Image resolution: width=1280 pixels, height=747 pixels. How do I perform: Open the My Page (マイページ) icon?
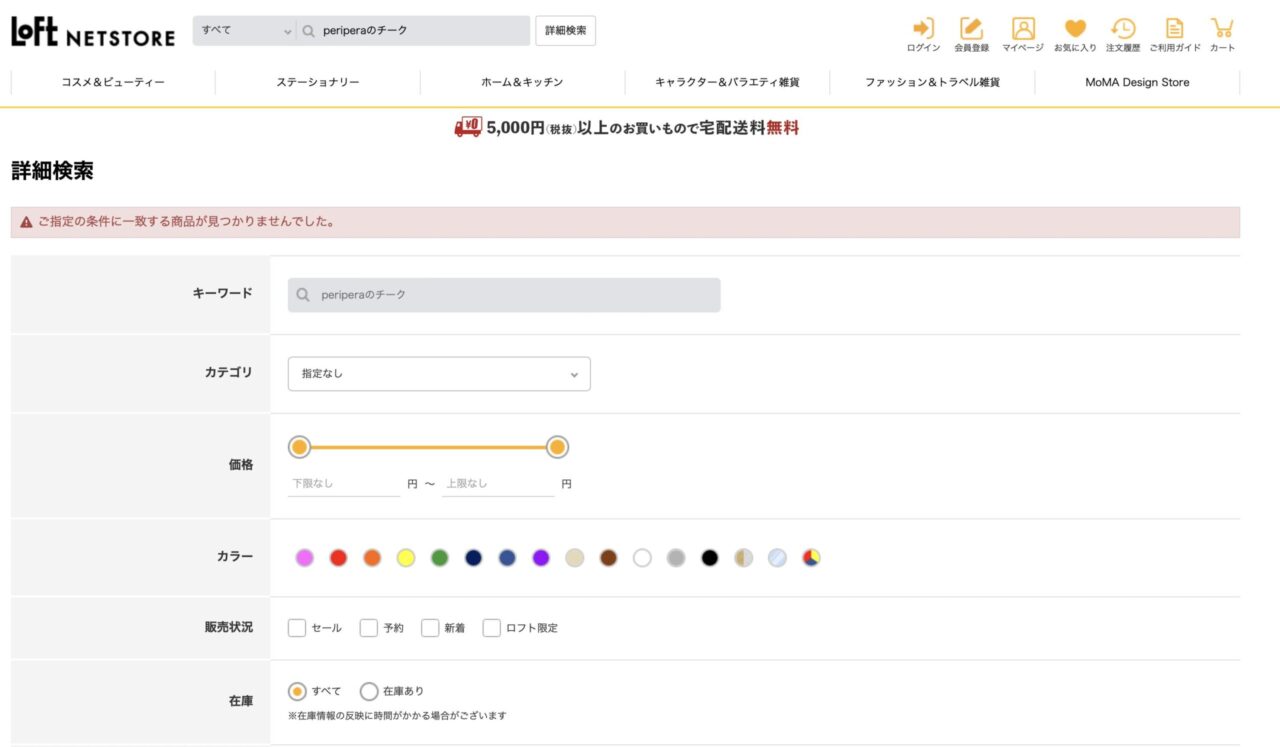[1023, 35]
